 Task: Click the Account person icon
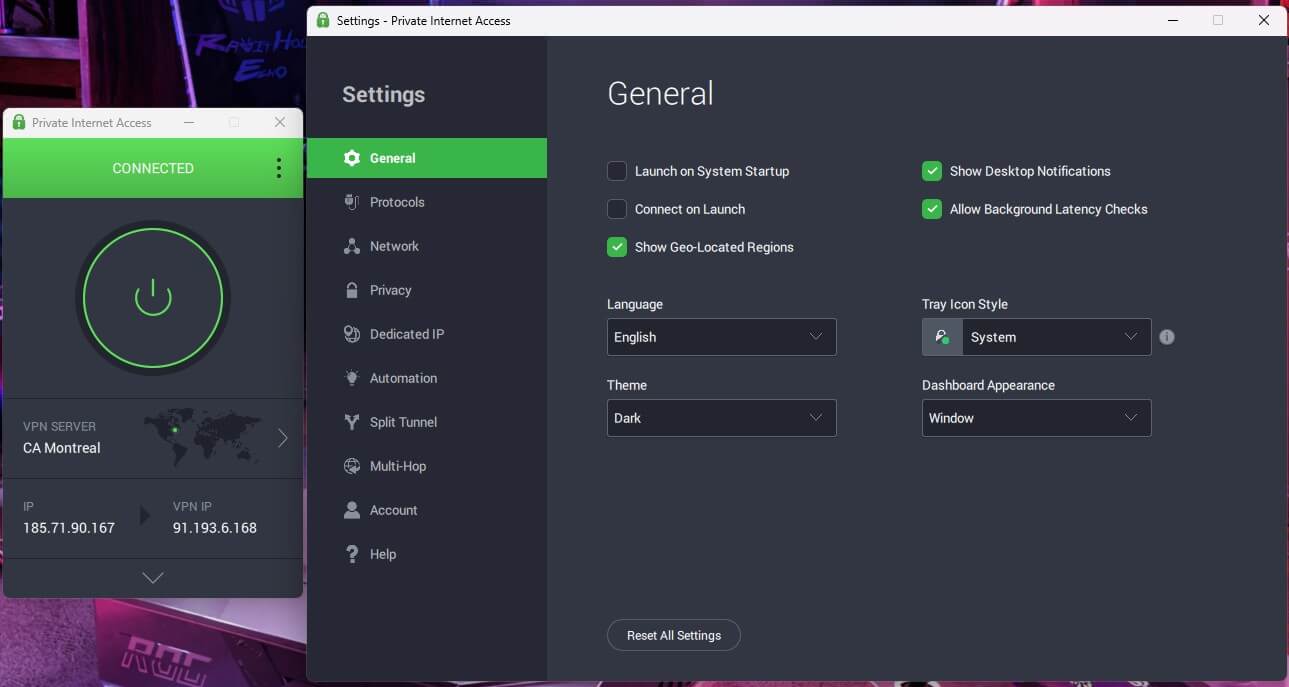click(352, 510)
